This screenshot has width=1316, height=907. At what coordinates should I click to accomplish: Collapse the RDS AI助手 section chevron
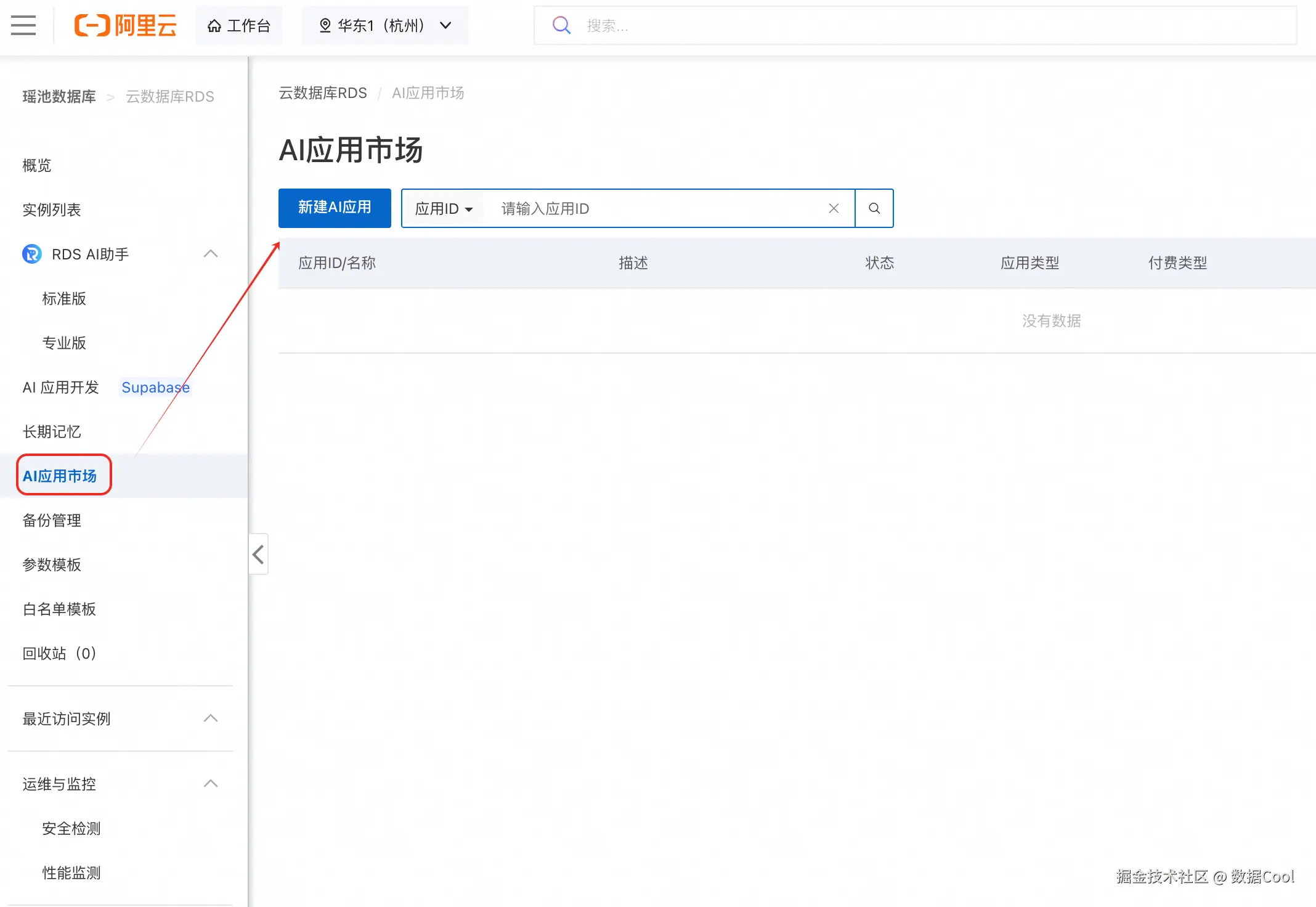click(x=211, y=254)
